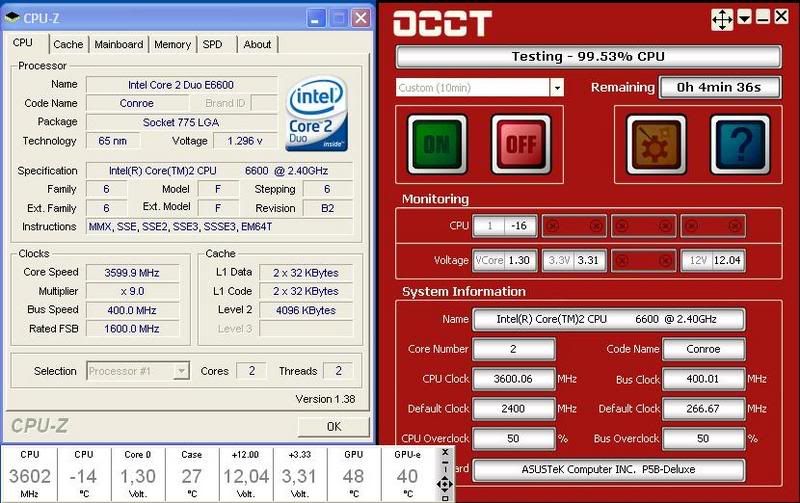Click Rated FSB value 1600.0 MHz

click(132, 329)
